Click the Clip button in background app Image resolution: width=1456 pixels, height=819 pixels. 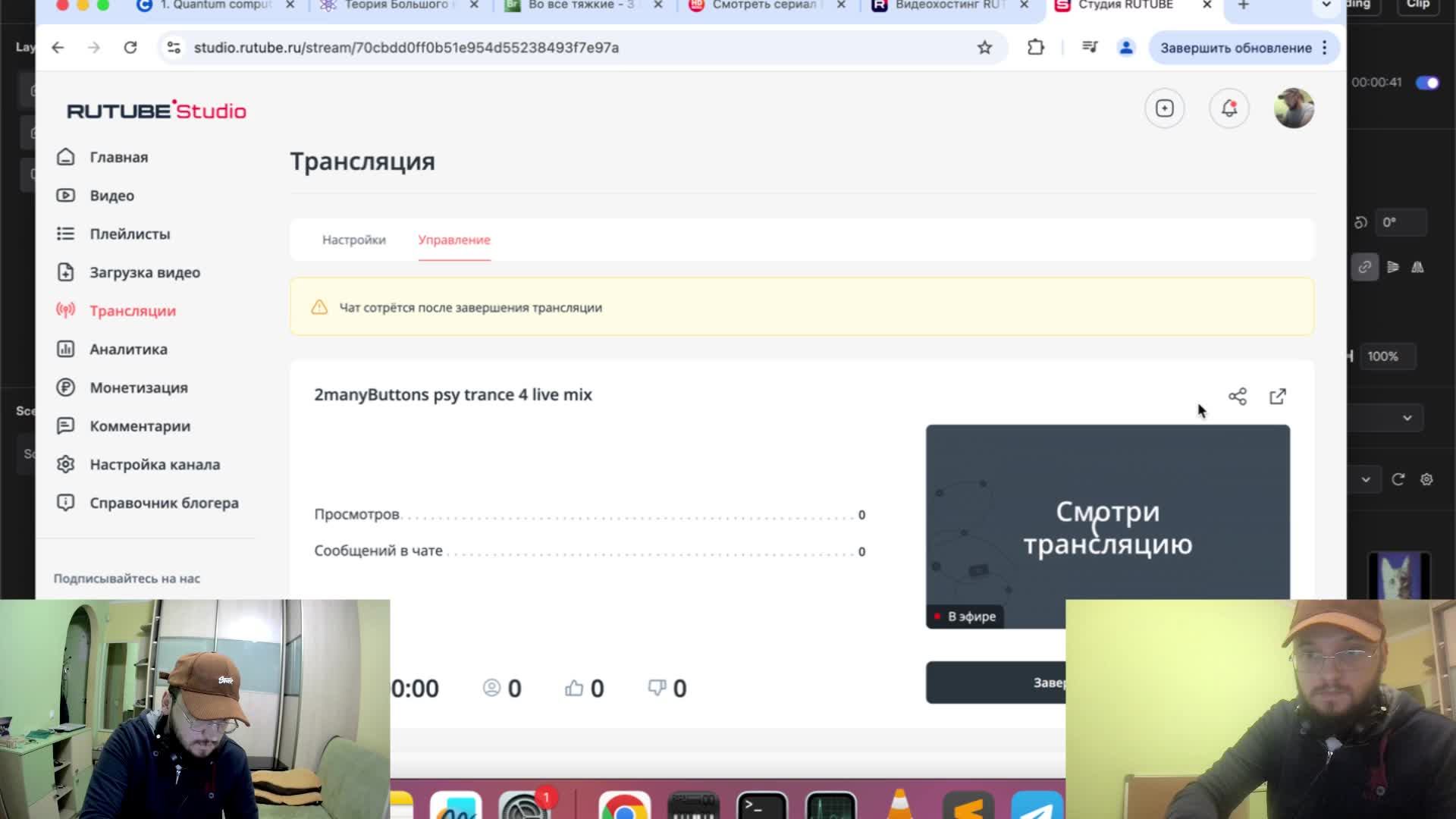1418,5
